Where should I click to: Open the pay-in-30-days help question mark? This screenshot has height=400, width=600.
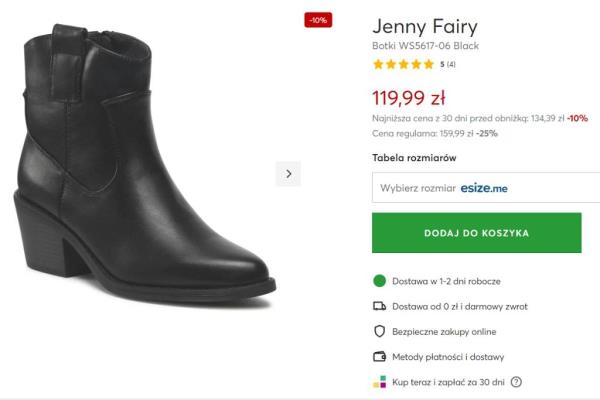tap(516, 381)
